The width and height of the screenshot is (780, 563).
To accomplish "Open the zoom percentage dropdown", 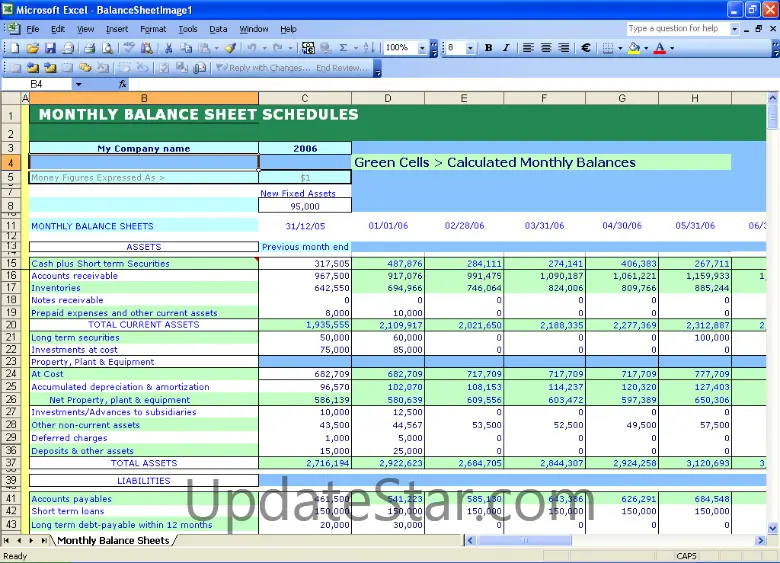I will pyautogui.click(x=421, y=48).
